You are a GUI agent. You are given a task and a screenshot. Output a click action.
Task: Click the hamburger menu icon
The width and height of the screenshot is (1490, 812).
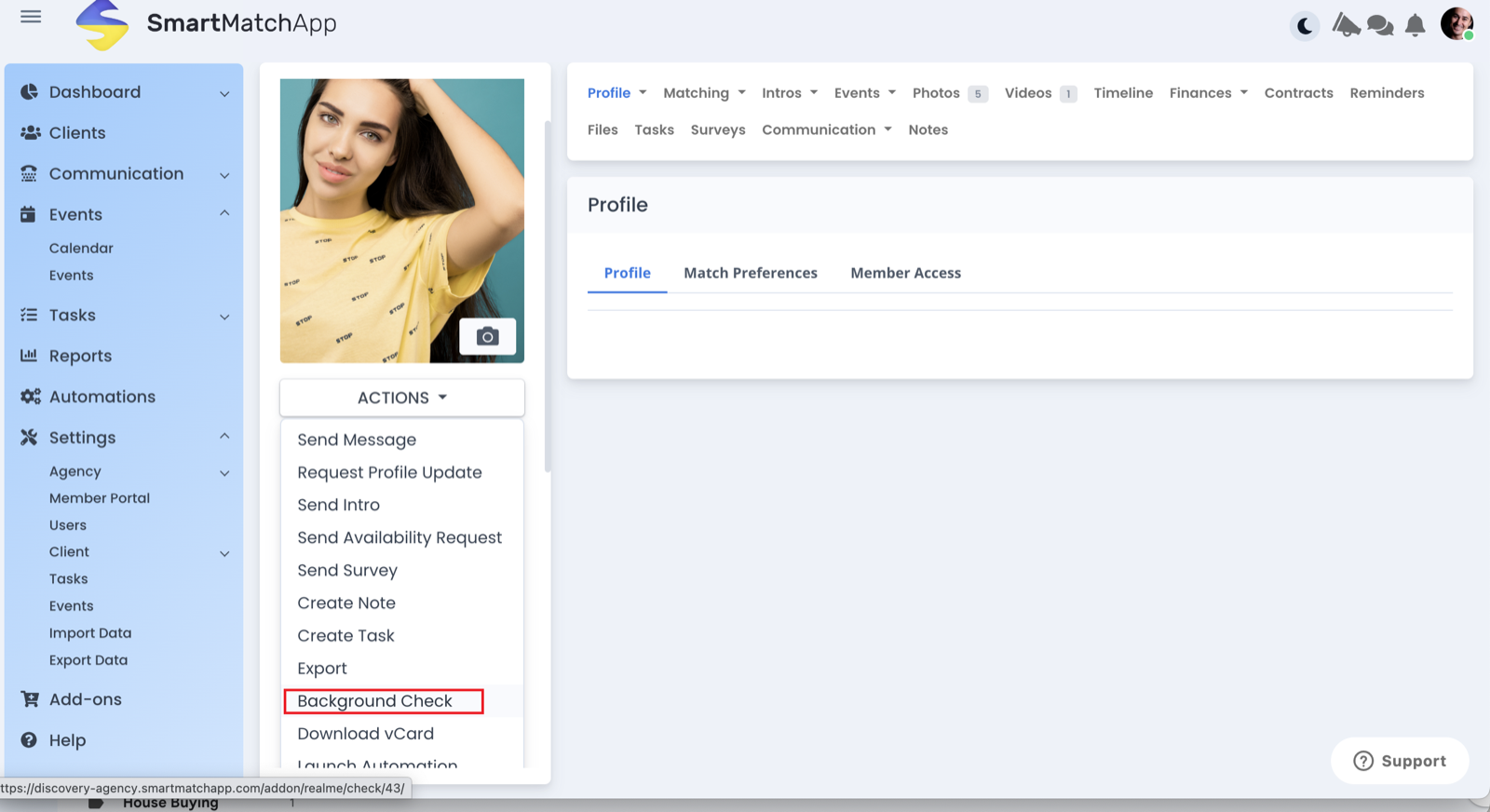pyautogui.click(x=31, y=17)
